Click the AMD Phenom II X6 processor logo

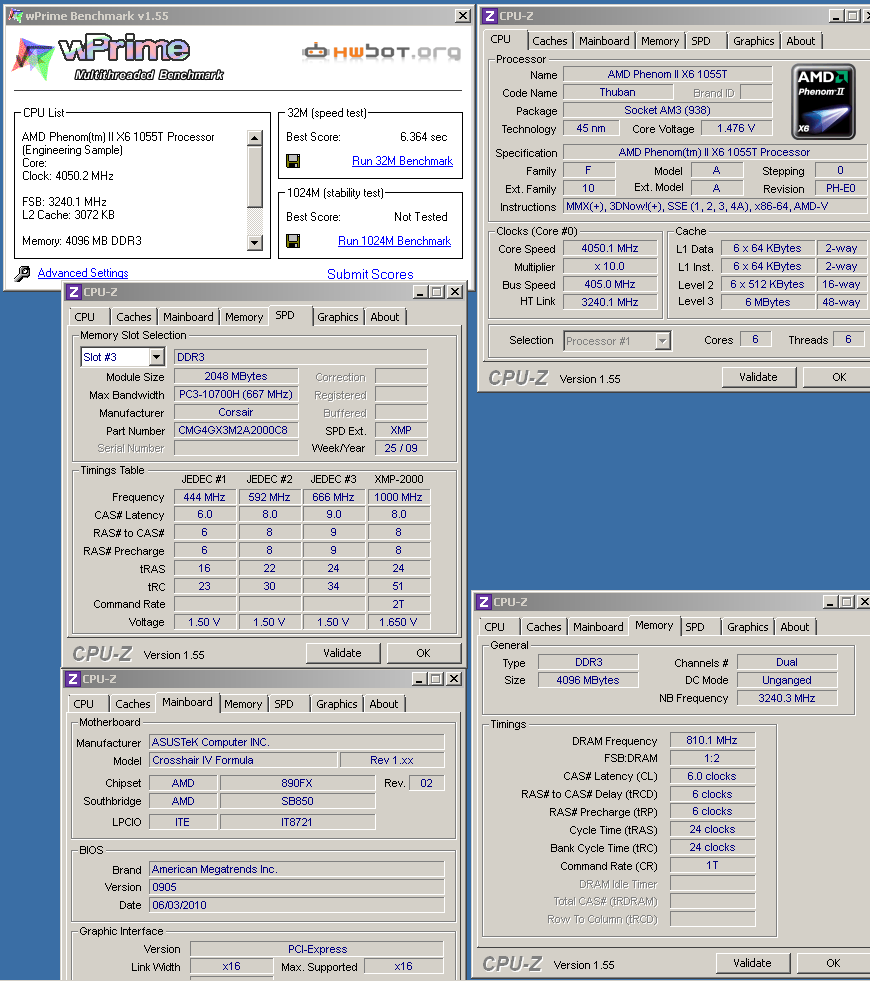tap(823, 101)
